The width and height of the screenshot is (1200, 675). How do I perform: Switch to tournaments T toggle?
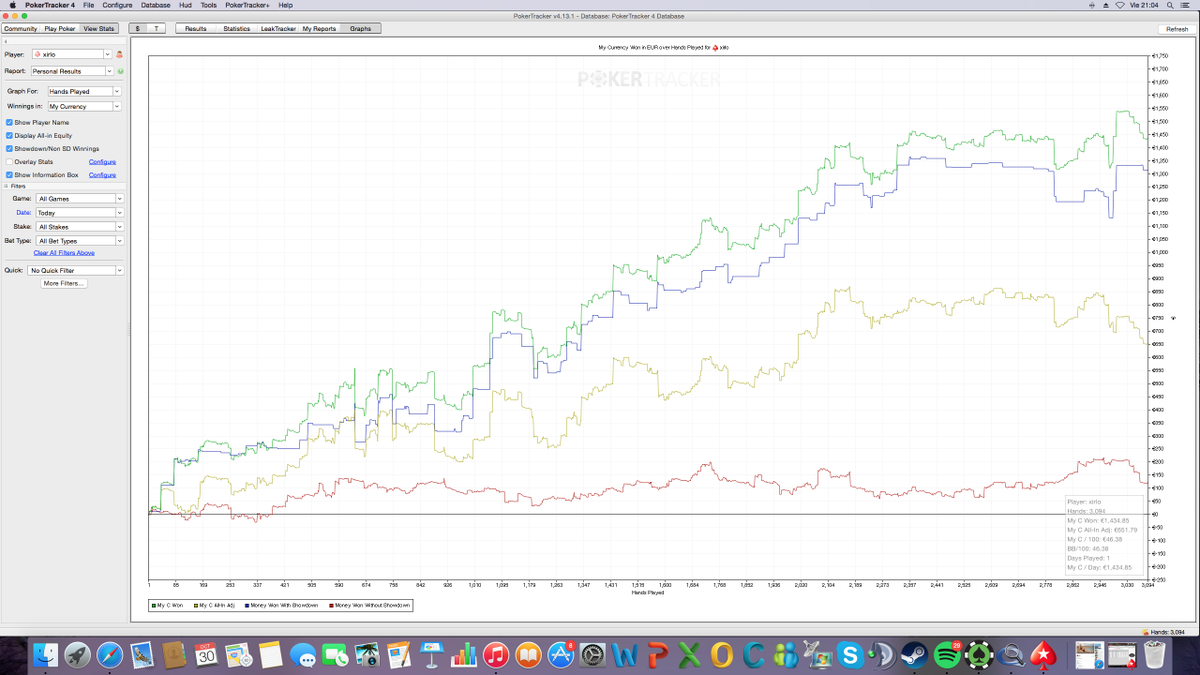point(157,28)
